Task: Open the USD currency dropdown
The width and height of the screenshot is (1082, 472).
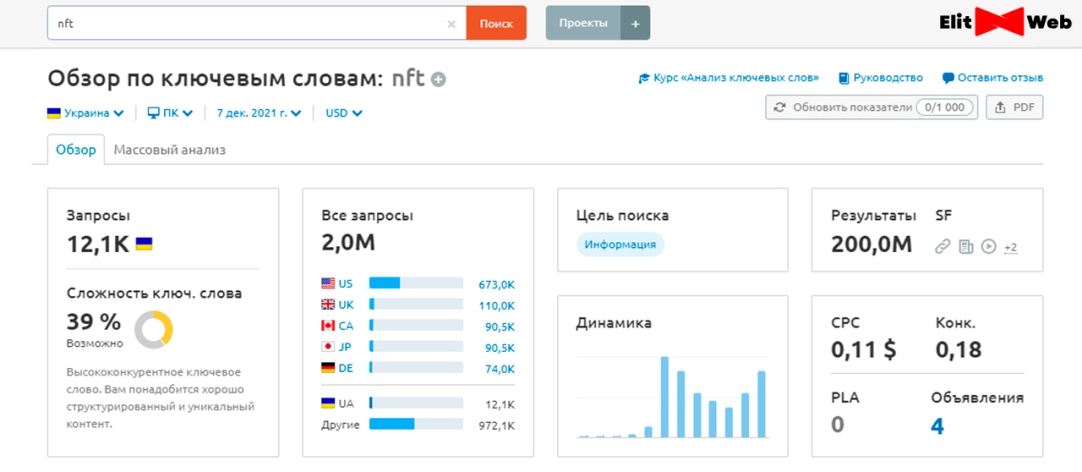Action: 344,112
